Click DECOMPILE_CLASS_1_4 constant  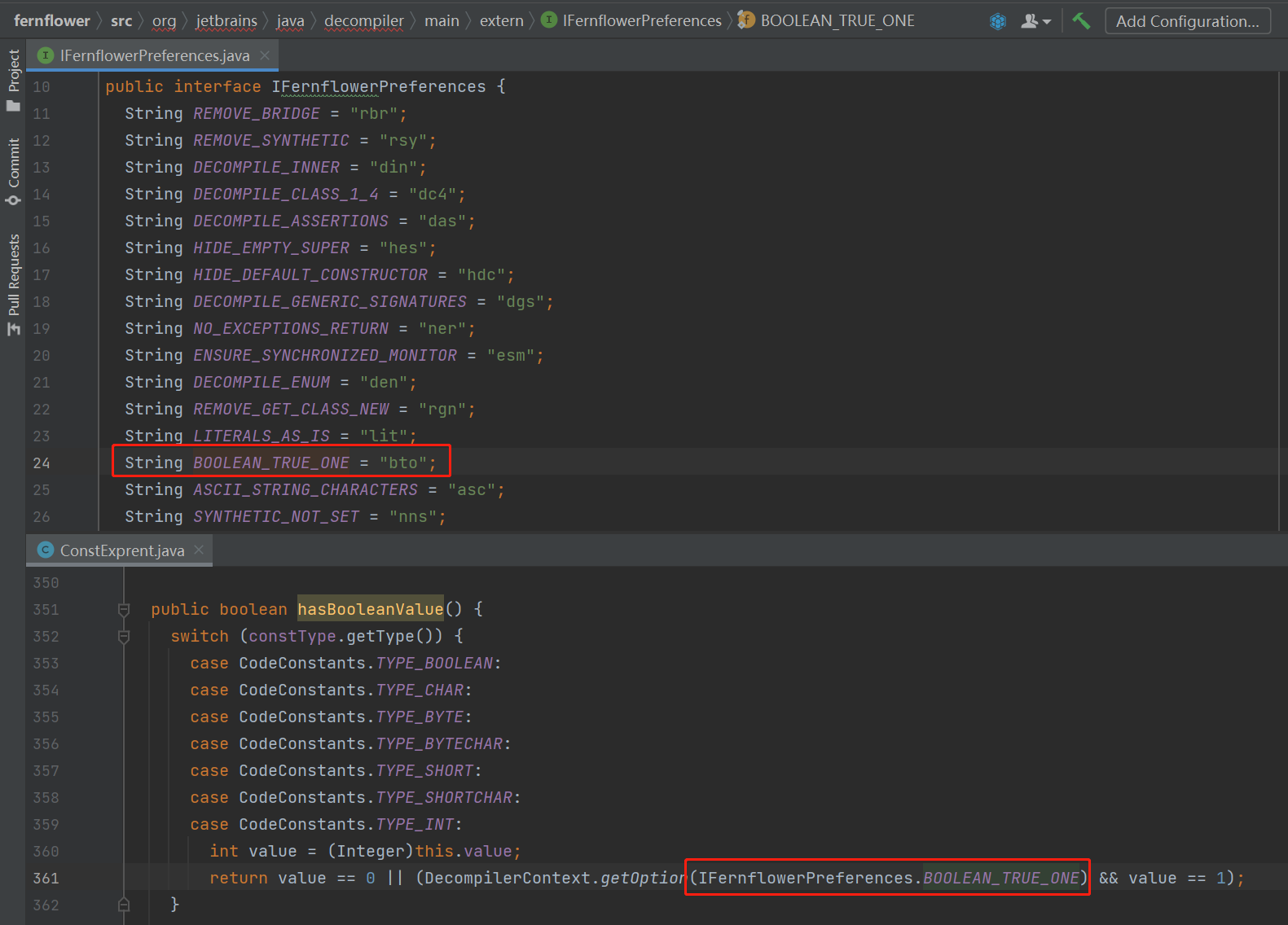pos(286,194)
